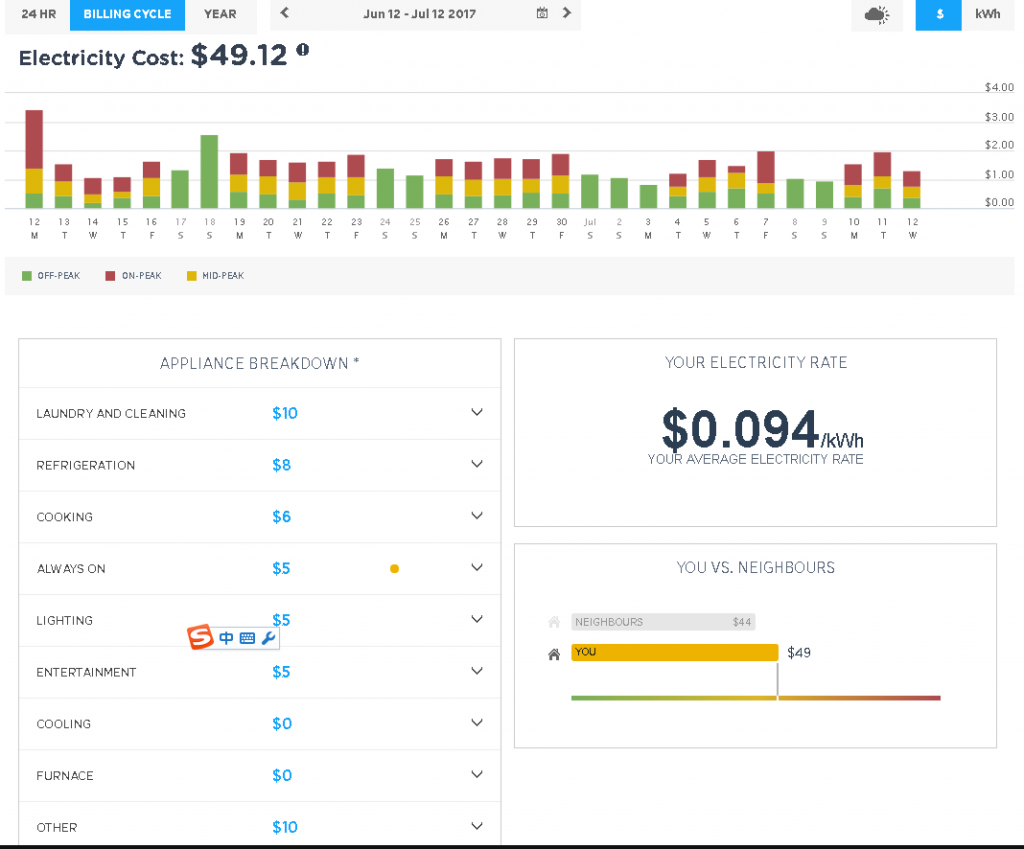Expand the Refrigeration breakdown
This screenshot has width=1024, height=849.
pos(477,465)
